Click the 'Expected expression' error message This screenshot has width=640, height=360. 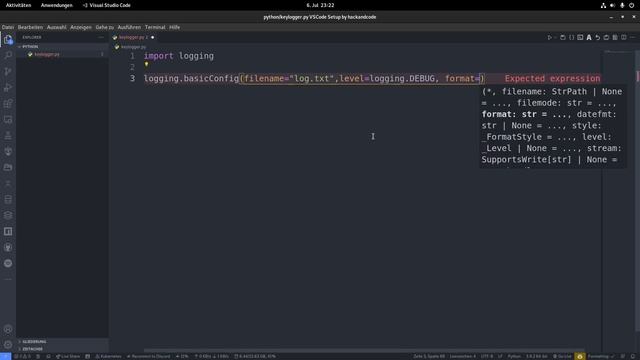coord(552,78)
